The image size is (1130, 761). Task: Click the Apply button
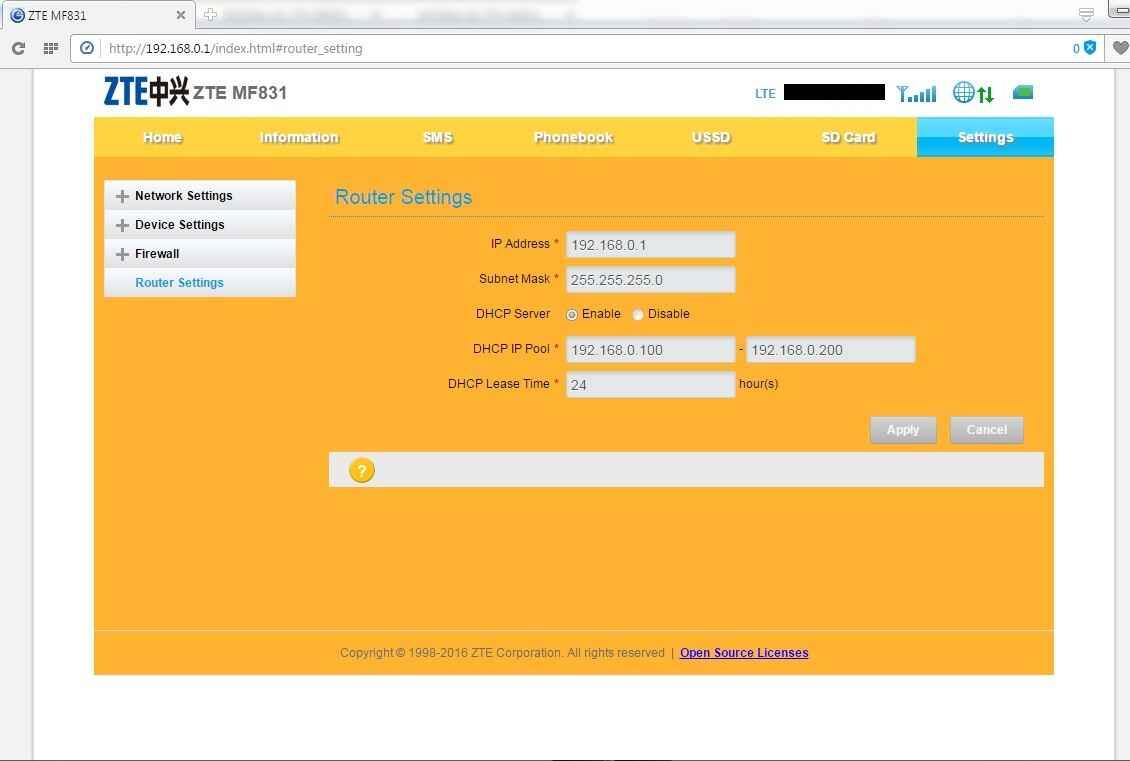click(903, 430)
